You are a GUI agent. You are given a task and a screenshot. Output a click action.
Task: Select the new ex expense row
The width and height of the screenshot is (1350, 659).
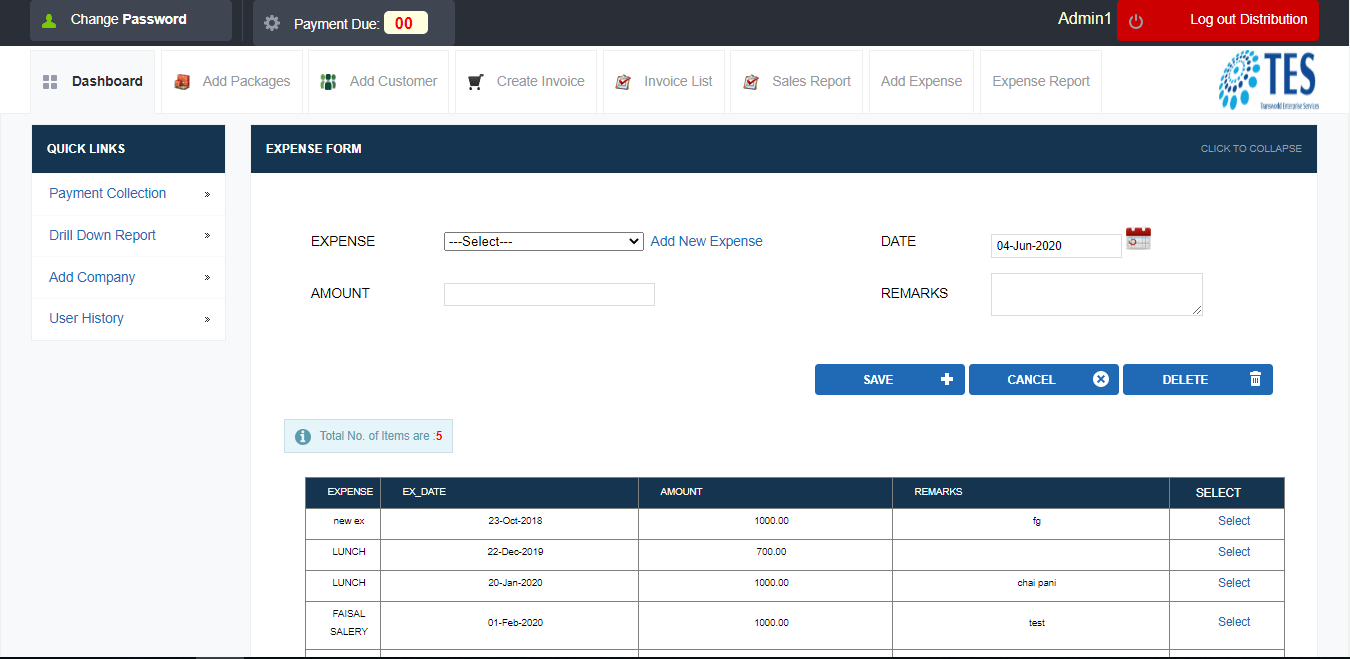point(1234,521)
